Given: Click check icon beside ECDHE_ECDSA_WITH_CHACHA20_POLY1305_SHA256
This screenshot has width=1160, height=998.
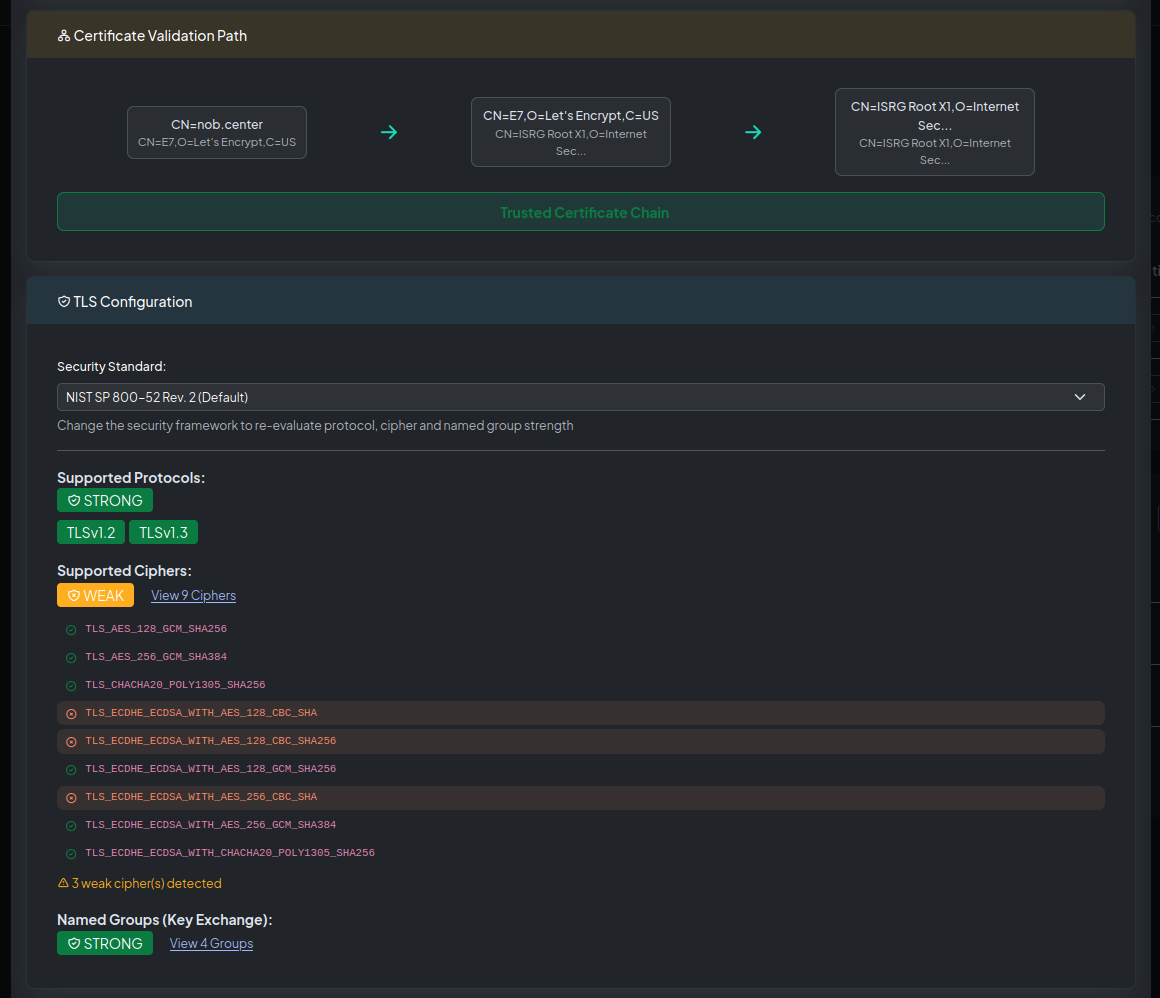Looking at the screenshot, I should pos(71,854).
